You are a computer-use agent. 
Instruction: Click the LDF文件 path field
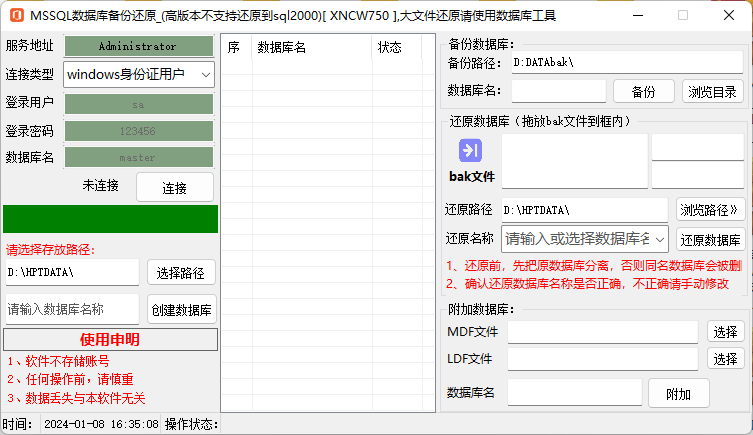(x=603, y=359)
